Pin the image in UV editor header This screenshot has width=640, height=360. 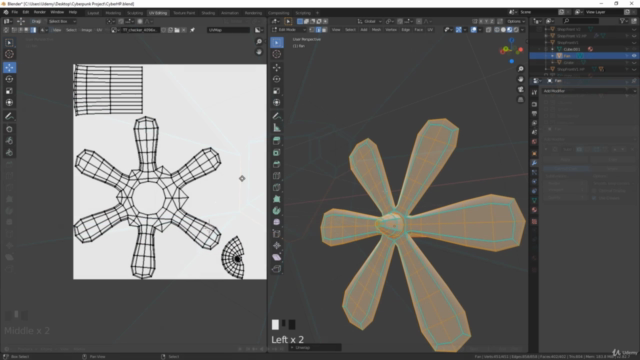pos(193,30)
